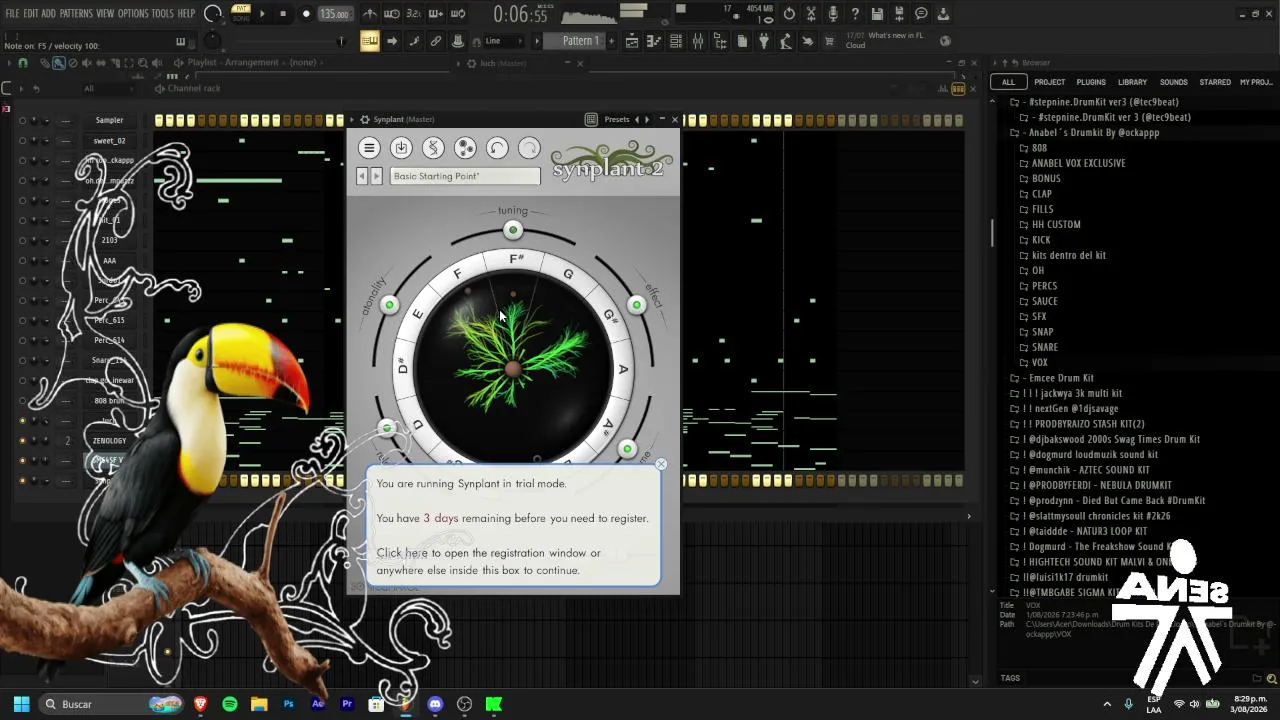1280x720 pixels.
Task: Toggle Pat/Song mode switch
Action: pyautogui.click(x=240, y=14)
